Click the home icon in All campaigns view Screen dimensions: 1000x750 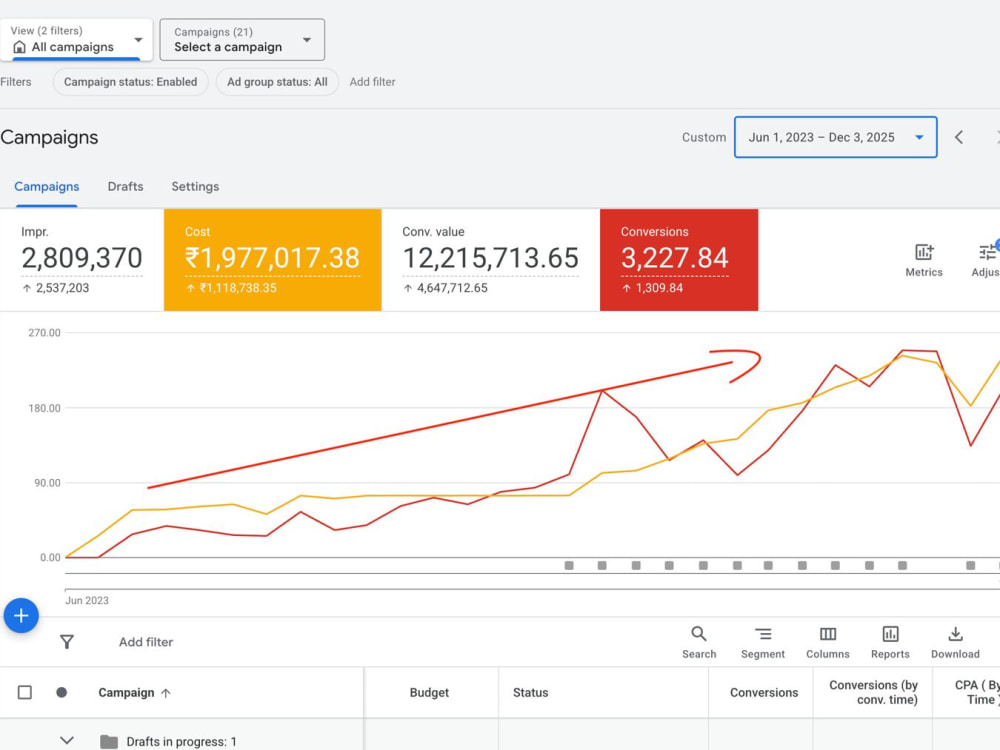(x=20, y=47)
